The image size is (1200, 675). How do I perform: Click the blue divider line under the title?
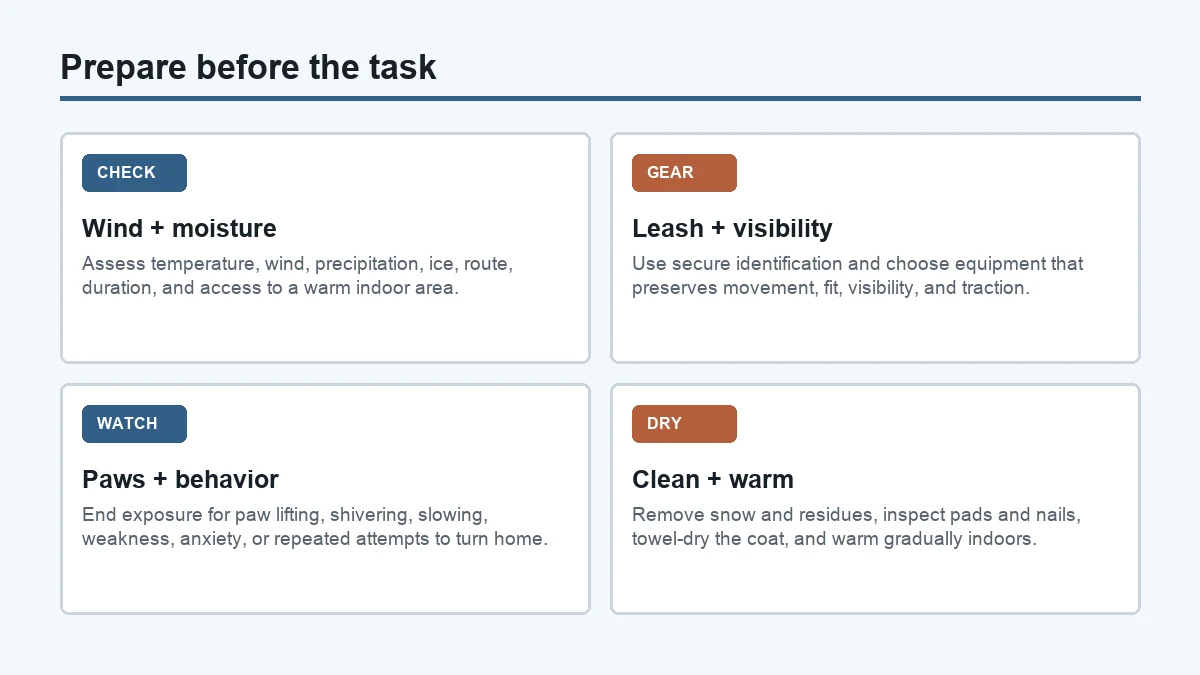pyautogui.click(x=600, y=98)
